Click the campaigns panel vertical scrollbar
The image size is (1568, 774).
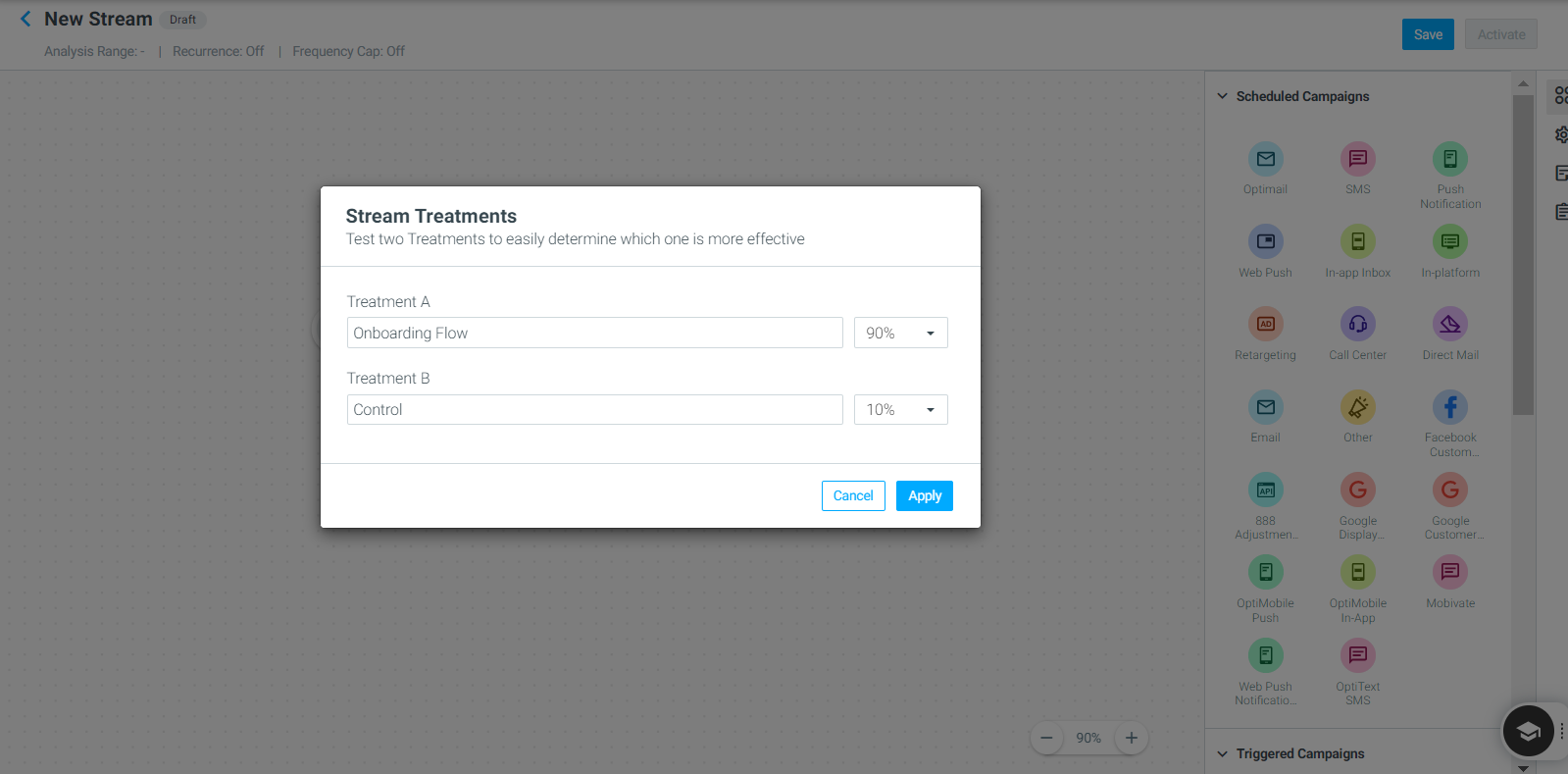click(1523, 255)
